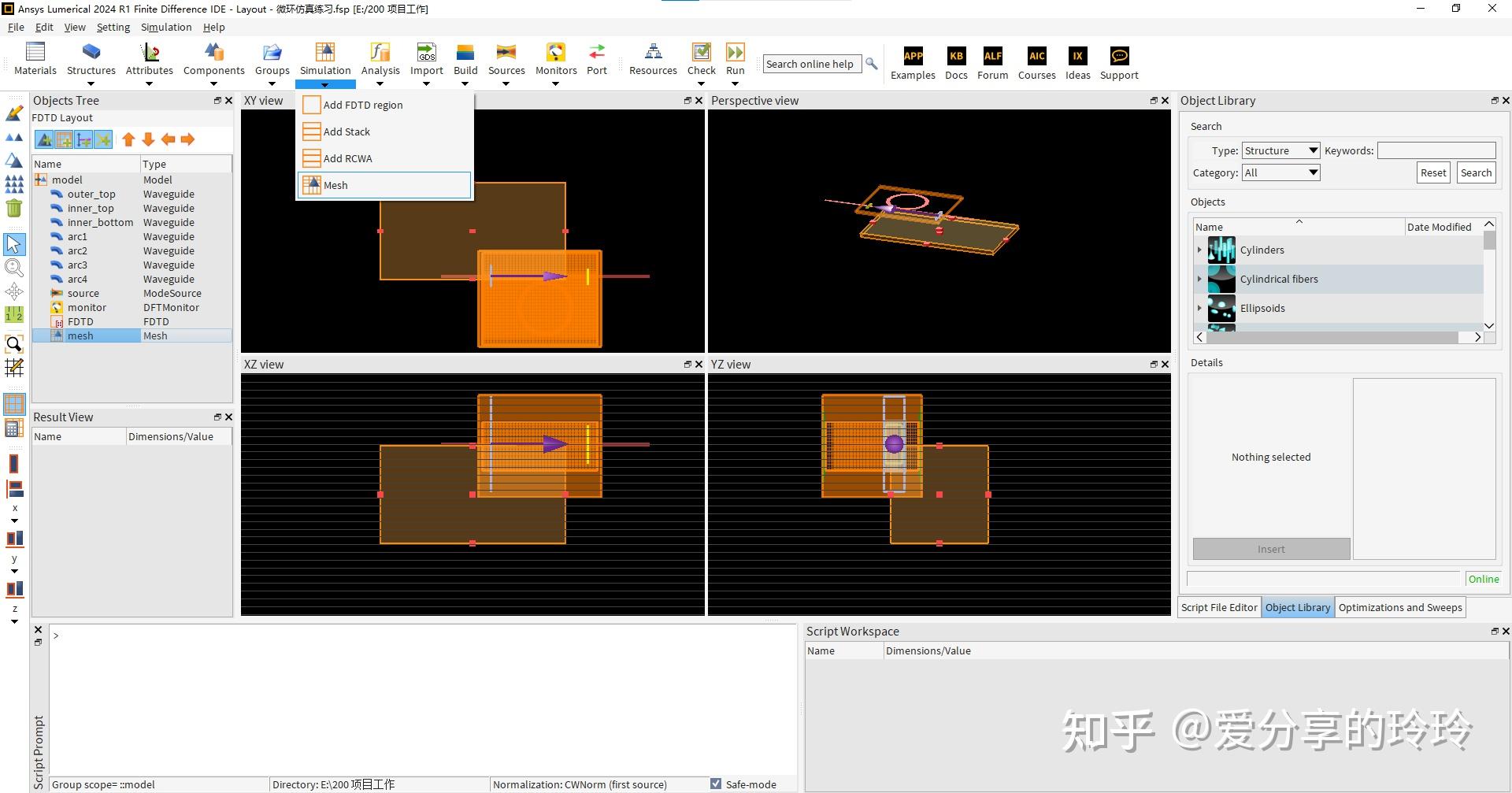Add a Port from the toolbar

(x=597, y=59)
